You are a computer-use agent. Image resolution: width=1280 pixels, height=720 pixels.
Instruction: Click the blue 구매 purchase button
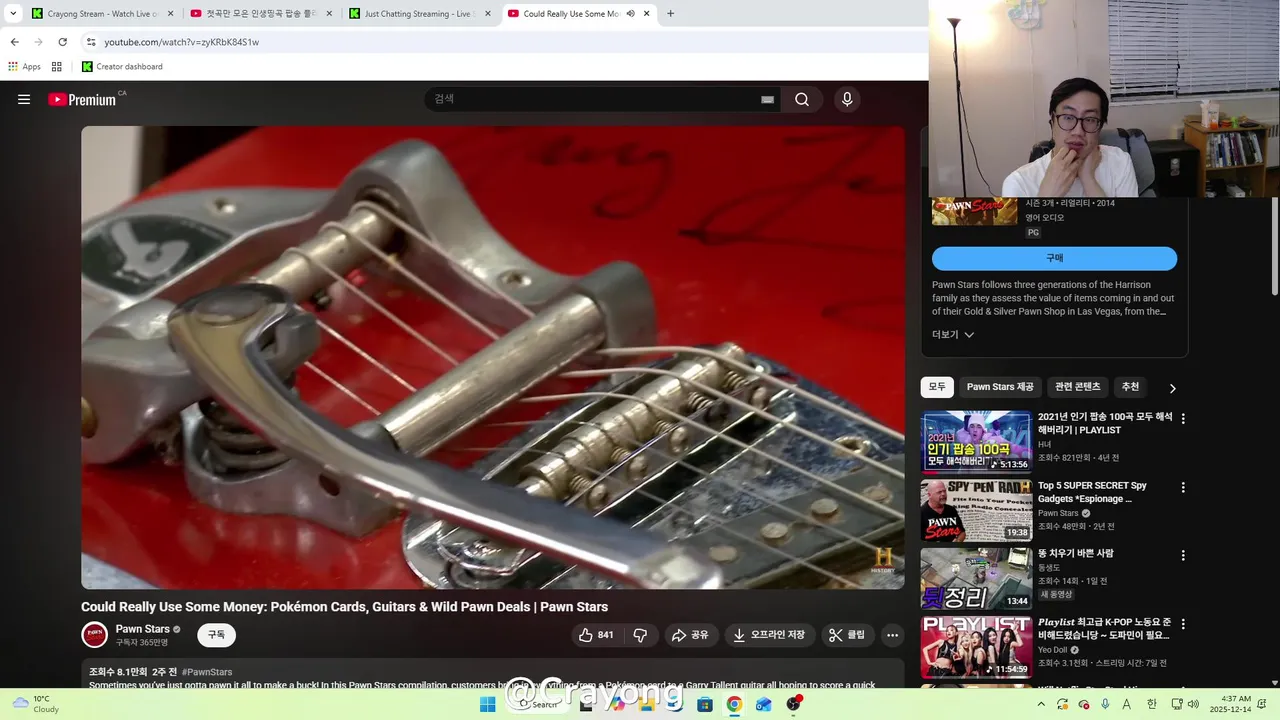click(1054, 258)
